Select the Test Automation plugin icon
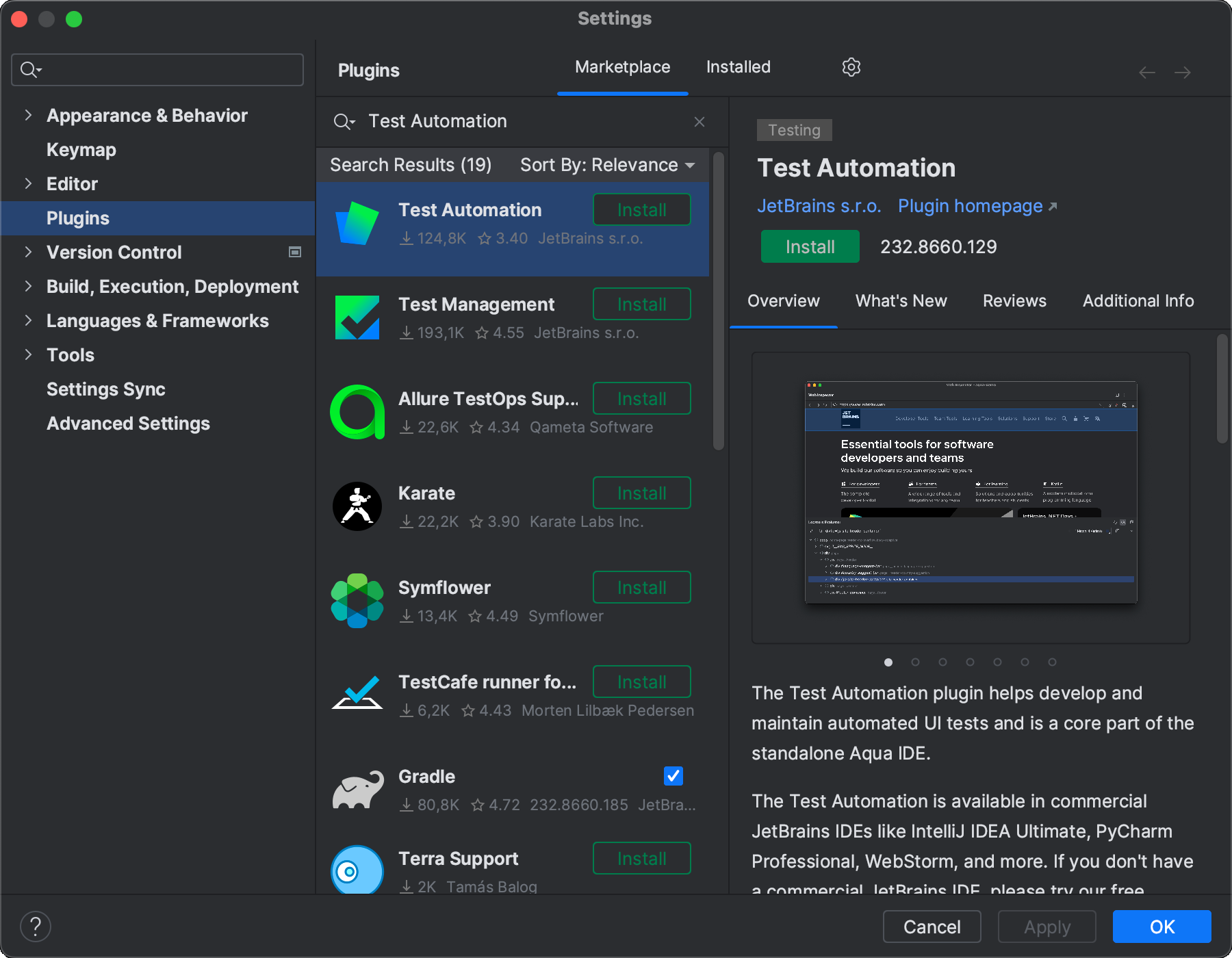1232x958 pixels. coord(357,222)
